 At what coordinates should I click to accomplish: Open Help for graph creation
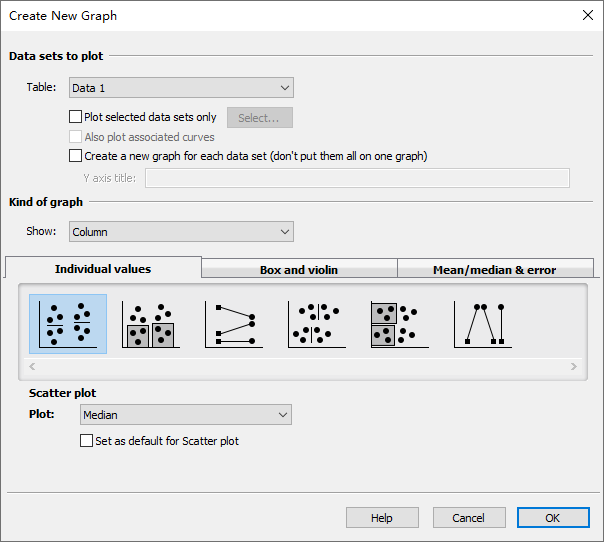click(382, 518)
